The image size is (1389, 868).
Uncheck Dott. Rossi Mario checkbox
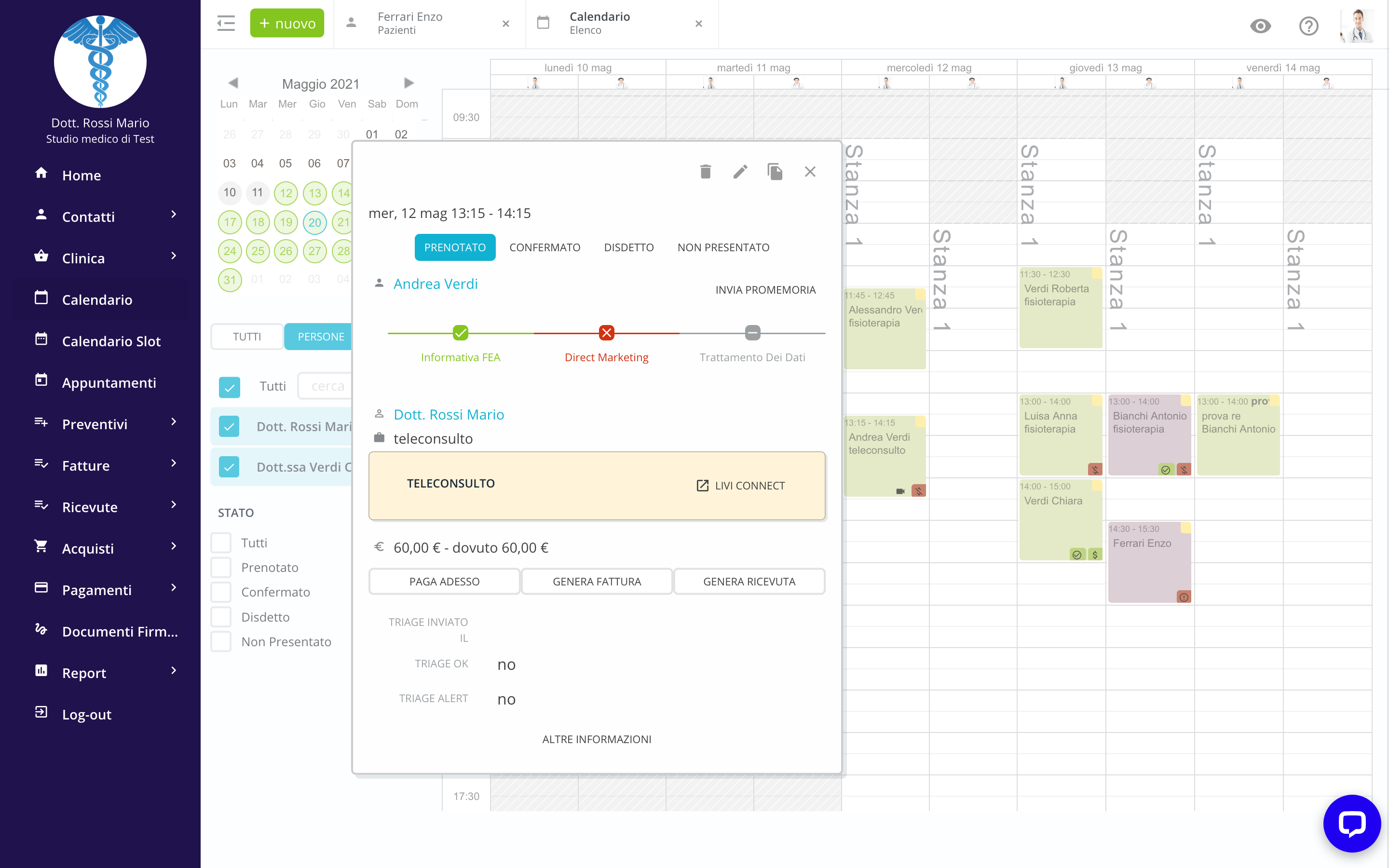coord(229,427)
